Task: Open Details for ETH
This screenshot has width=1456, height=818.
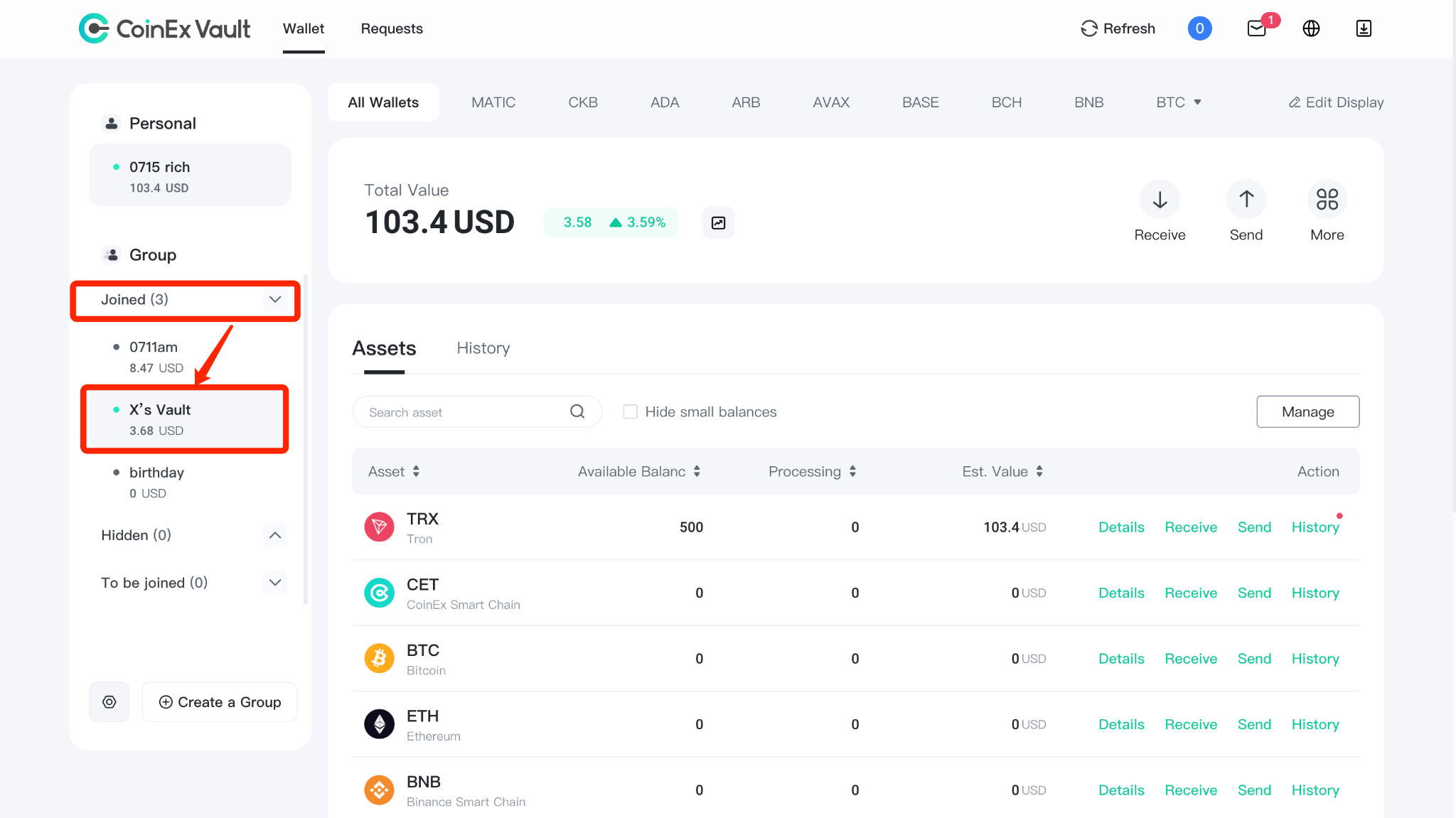Action: pyautogui.click(x=1121, y=724)
